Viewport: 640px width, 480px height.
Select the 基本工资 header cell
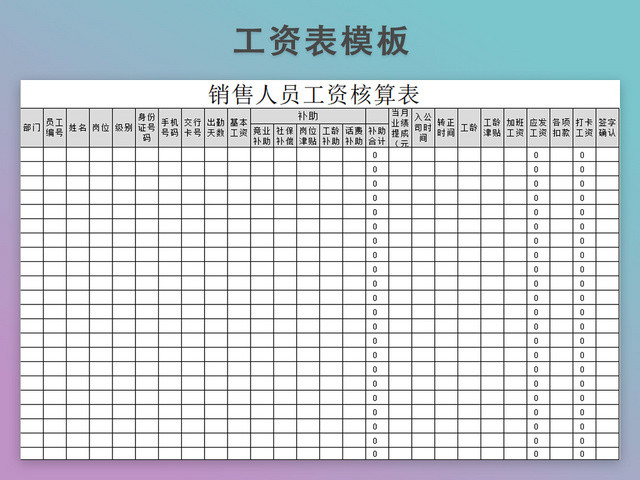tap(239, 128)
